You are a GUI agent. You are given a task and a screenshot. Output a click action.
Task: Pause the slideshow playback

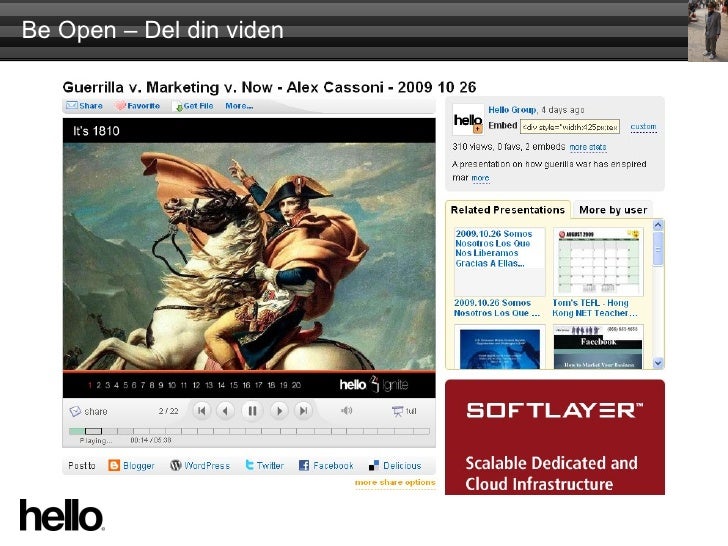point(252,411)
